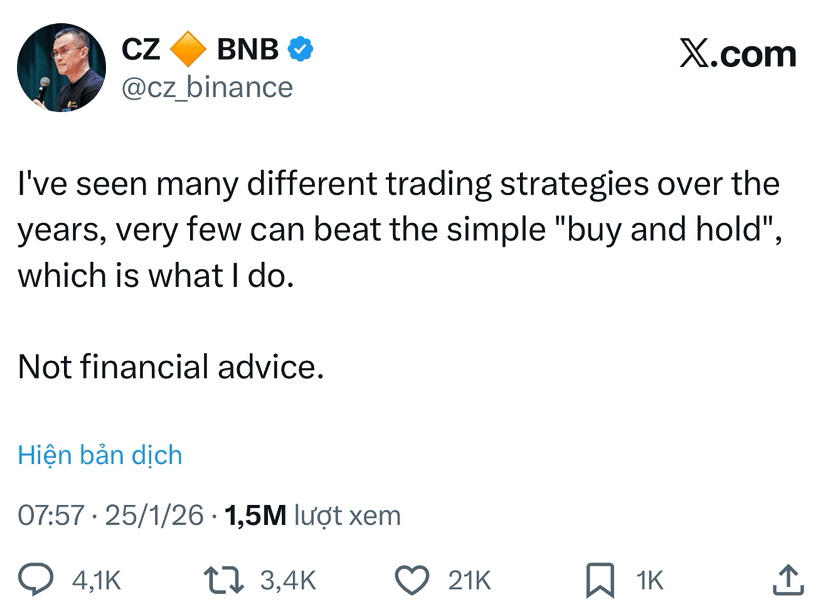Click the reply speech bubble icon
828x610 pixels.
coord(37,579)
